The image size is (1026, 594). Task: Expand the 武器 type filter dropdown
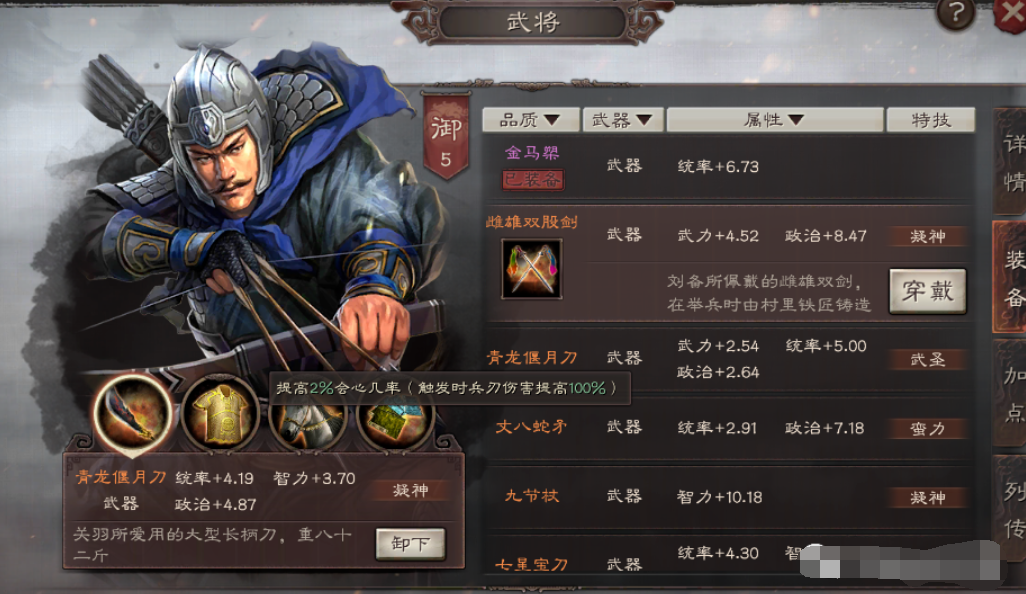pyautogui.click(x=623, y=120)
